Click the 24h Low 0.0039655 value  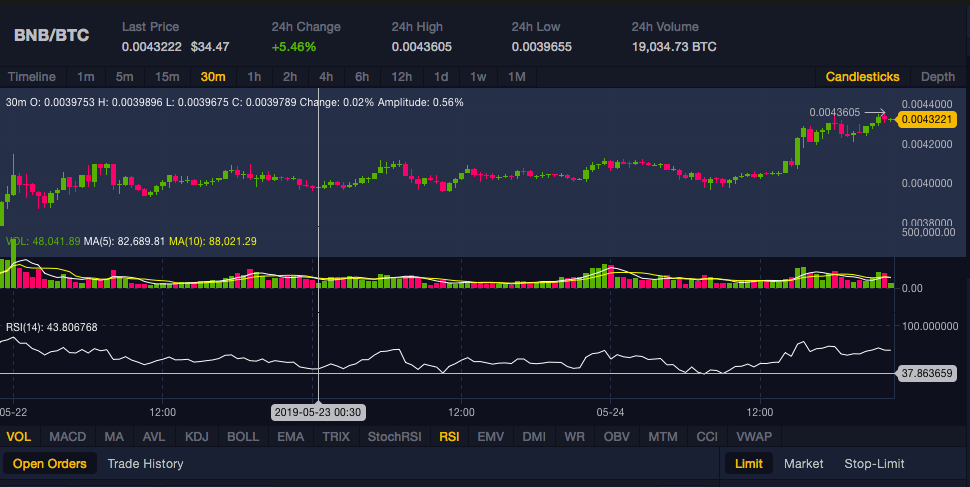coord(541,47)
